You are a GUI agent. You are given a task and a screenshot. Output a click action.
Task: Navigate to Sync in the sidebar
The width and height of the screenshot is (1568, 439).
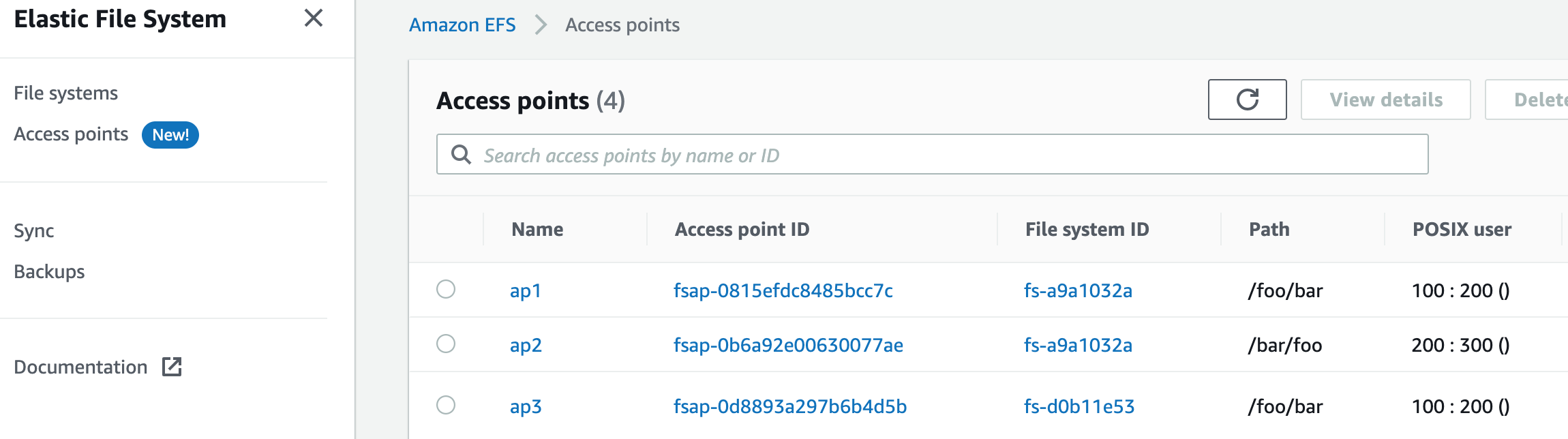[33, 230]
